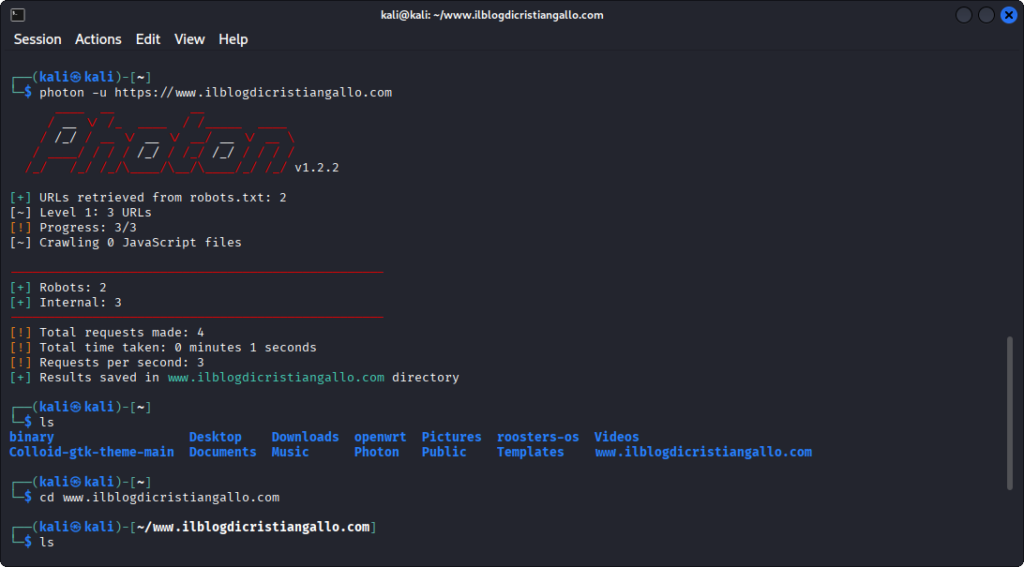Click the roosters-os directory in the listing
The width and height of the screenshot is (1024, 567).
[x=537, y=437]
